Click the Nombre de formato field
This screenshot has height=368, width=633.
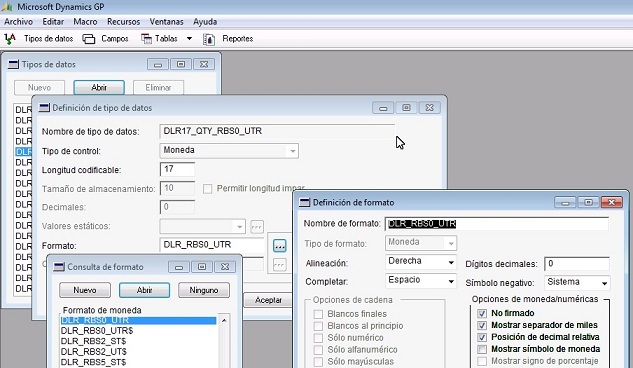coord(497,224)
